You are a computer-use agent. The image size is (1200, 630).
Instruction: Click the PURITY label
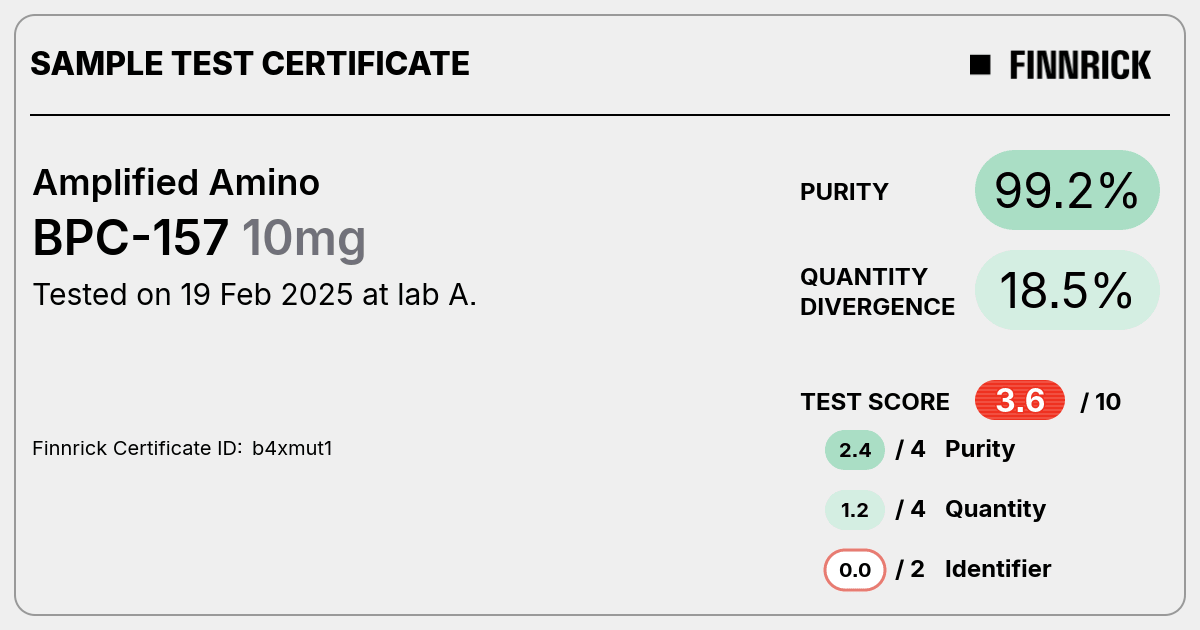tap(844, 192)
